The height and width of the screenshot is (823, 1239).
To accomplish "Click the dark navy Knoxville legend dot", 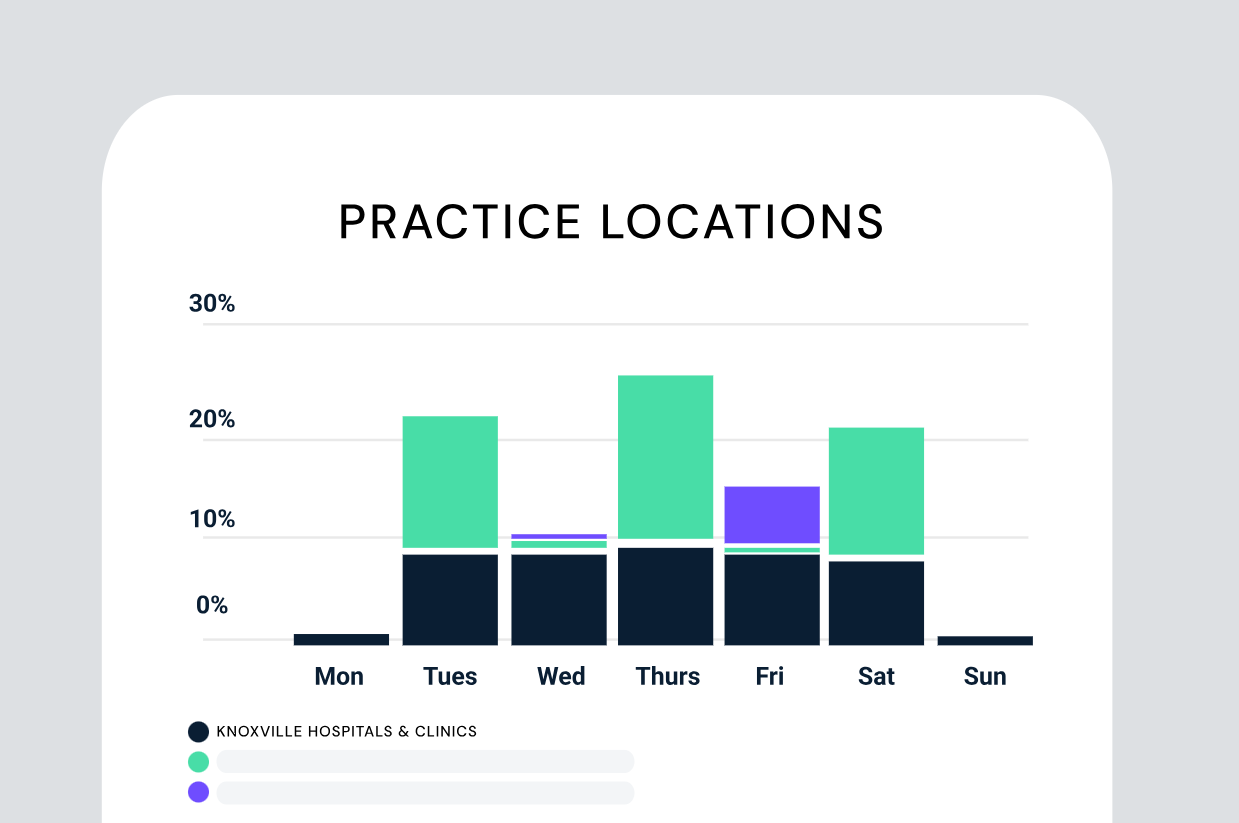I will point(198,732).
